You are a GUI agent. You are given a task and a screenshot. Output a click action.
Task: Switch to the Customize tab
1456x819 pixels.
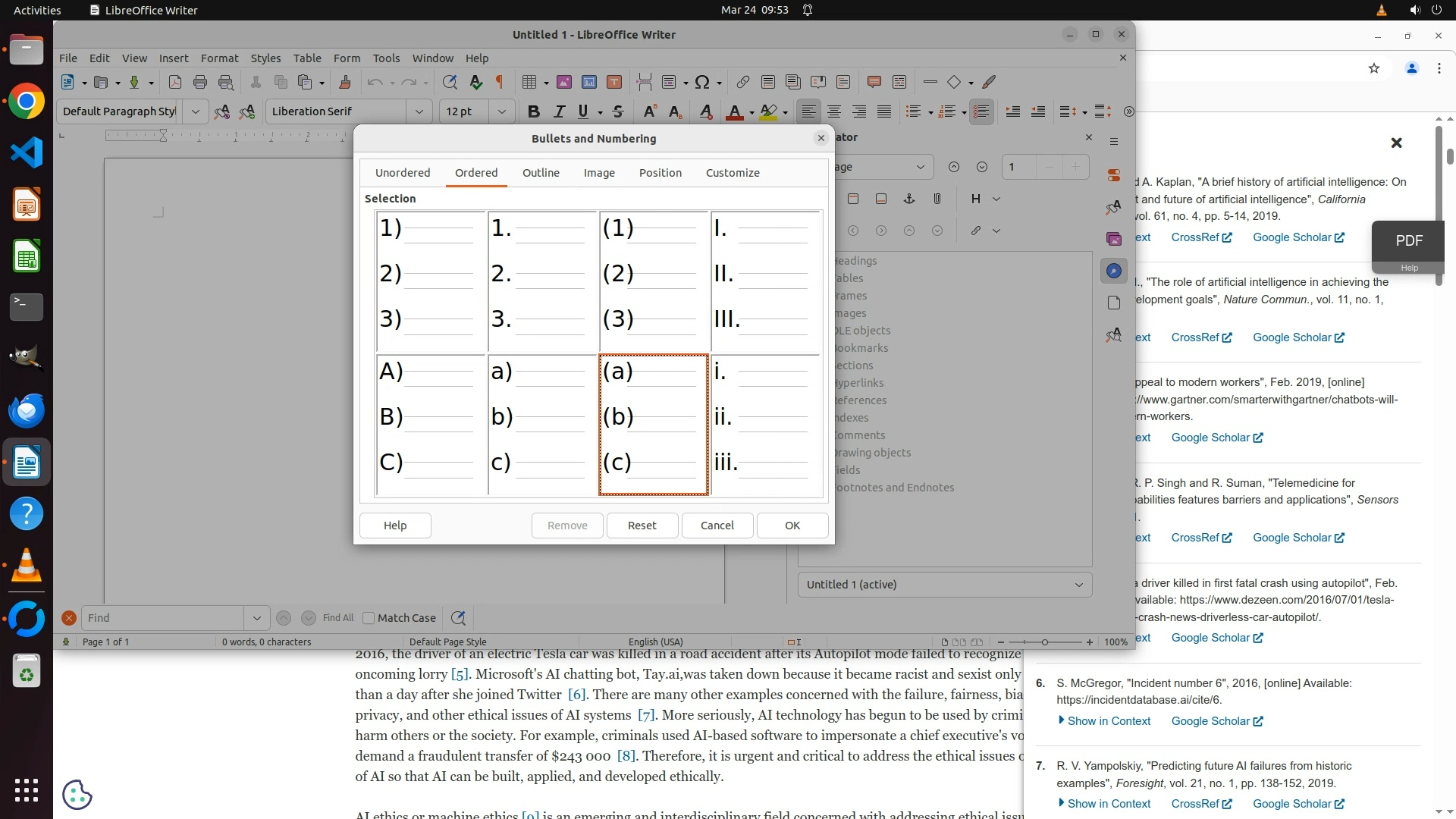coord(732,173)
